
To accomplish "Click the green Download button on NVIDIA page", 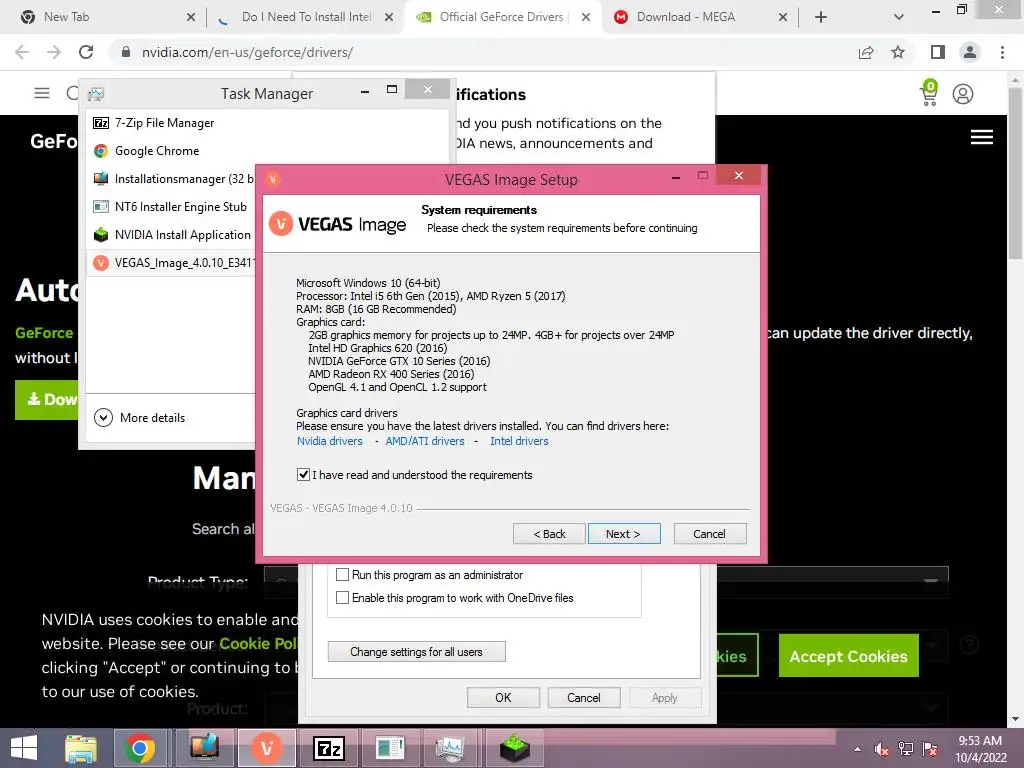I will (46, 399).
